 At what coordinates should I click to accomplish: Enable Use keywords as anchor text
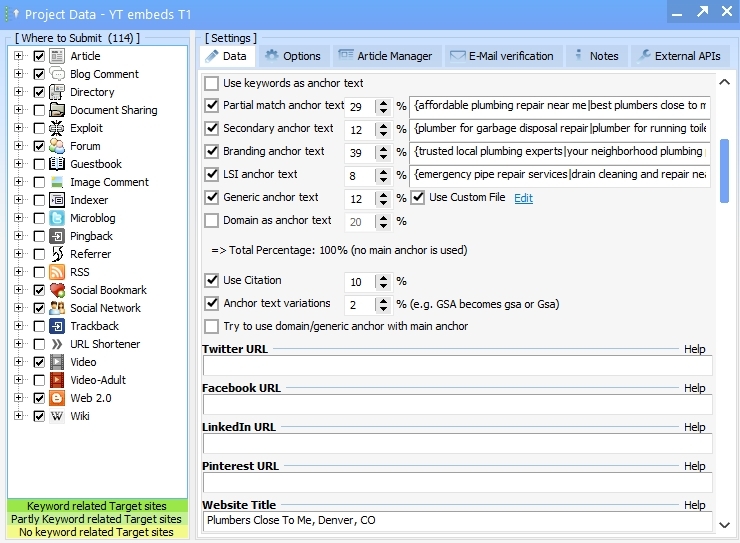(x=212, y=83)
